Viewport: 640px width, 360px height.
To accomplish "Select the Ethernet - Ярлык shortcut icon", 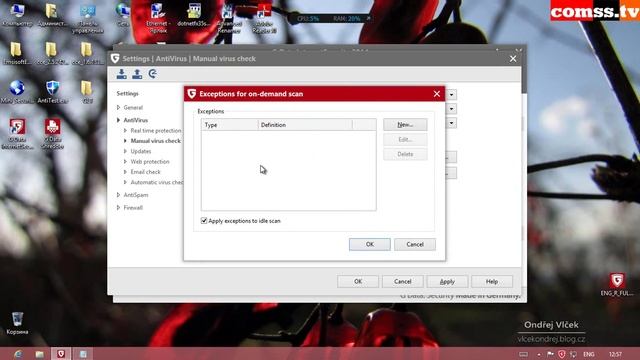I will coord(158,18).
